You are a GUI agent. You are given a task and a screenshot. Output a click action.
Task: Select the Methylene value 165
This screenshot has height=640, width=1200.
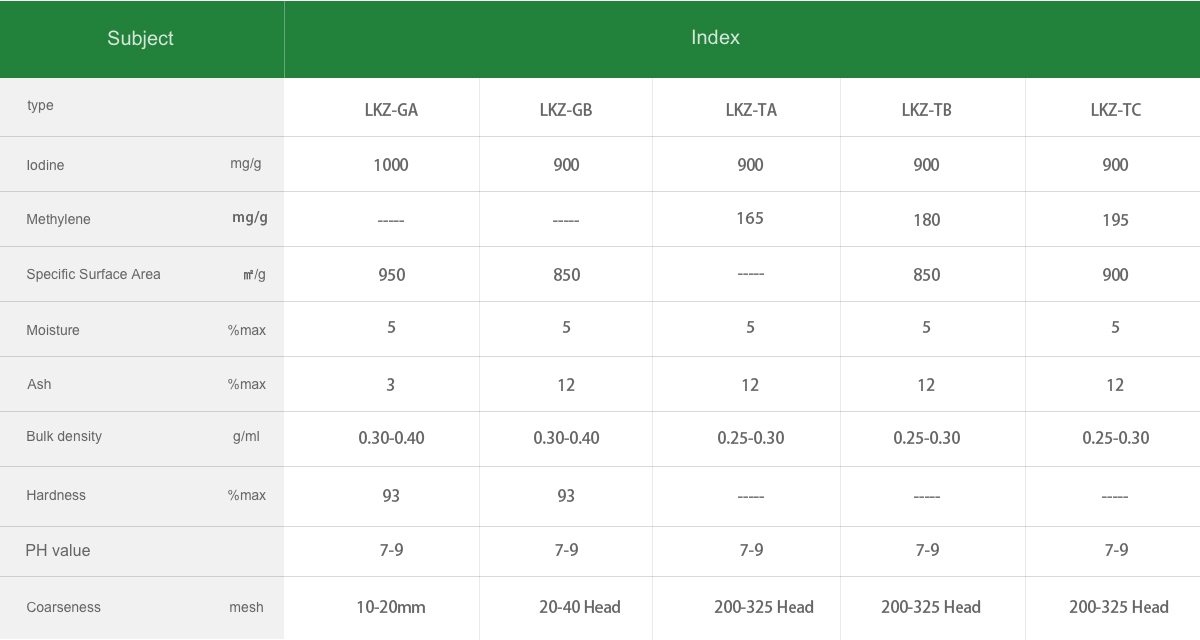click(x=750, y=218)
